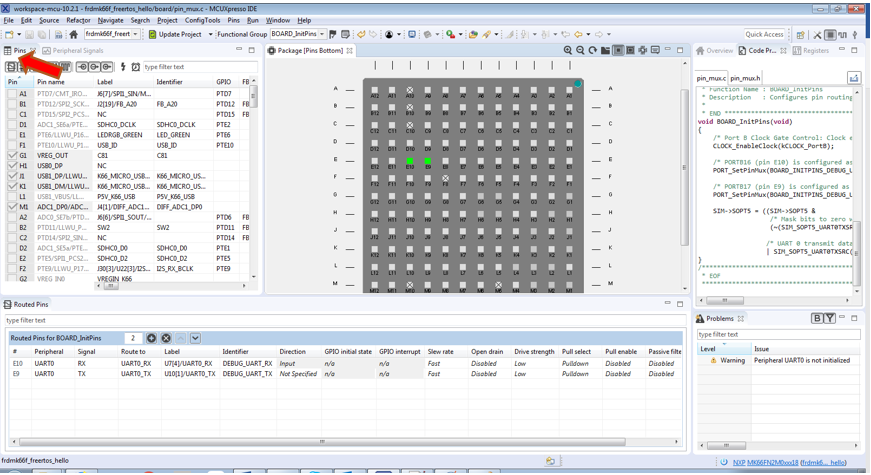Open the Routed Pins down-arrow dropdown
The image size is (871, 475).
[x=195, y=338]
